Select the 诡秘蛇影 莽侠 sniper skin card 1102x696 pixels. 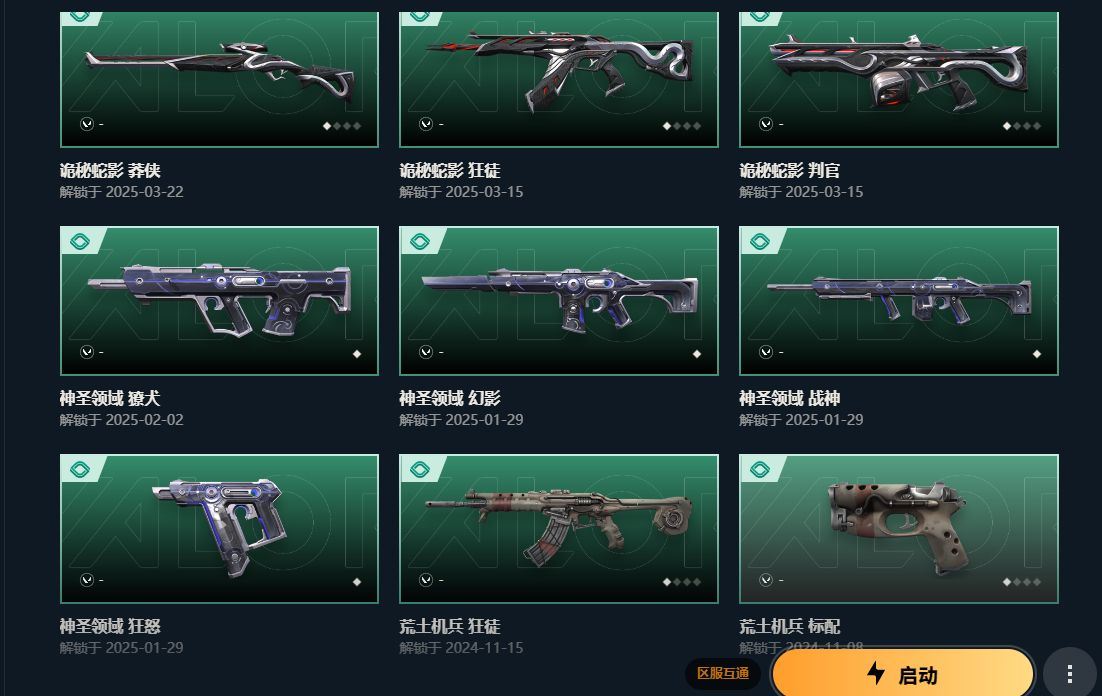pos(219,79)
